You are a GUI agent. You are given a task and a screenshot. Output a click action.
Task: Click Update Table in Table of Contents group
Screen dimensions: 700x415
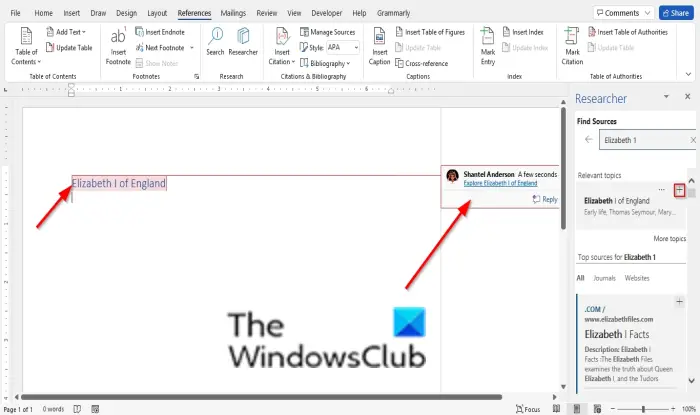69,48
